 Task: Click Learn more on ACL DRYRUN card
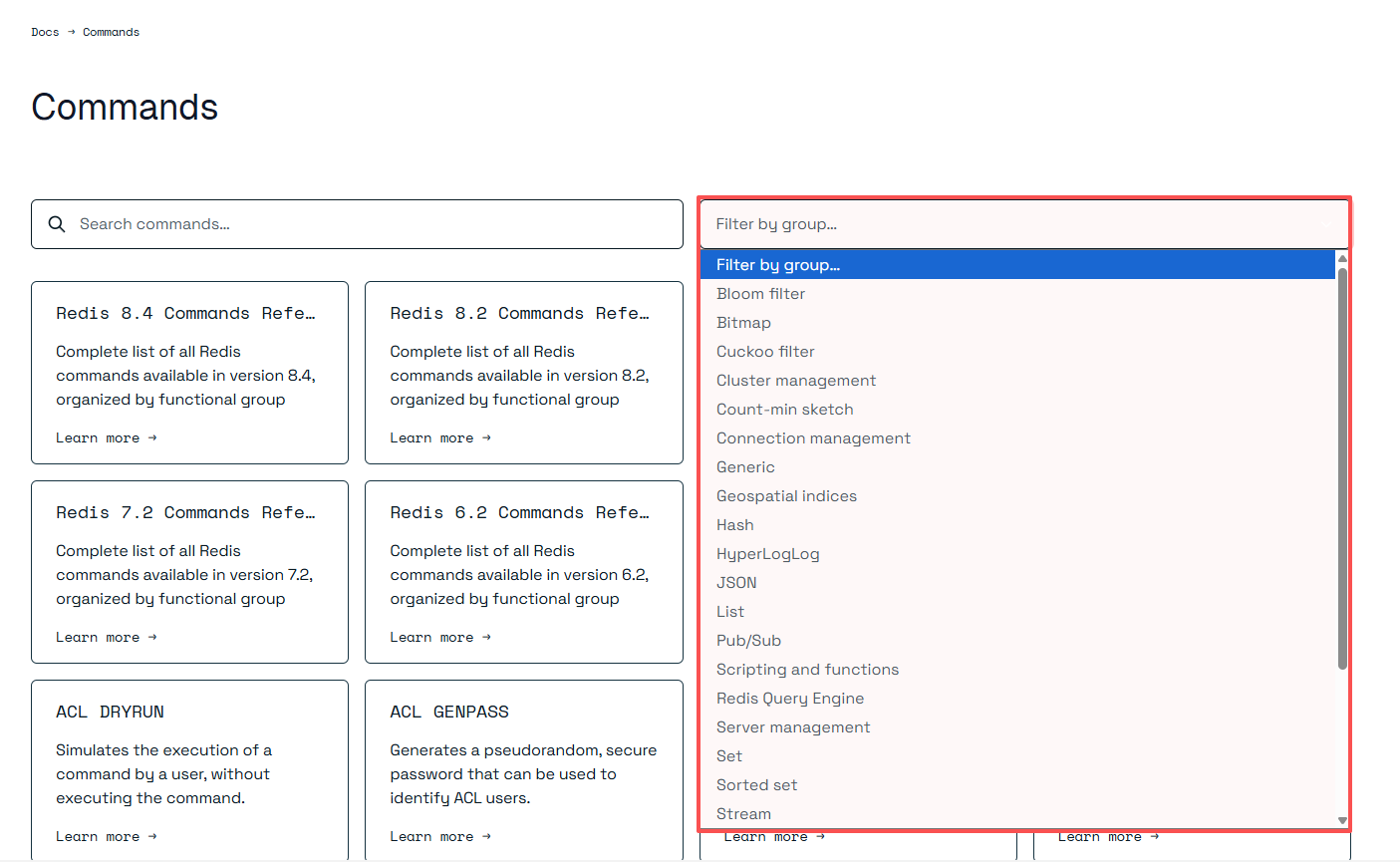(x=107, y=837)
